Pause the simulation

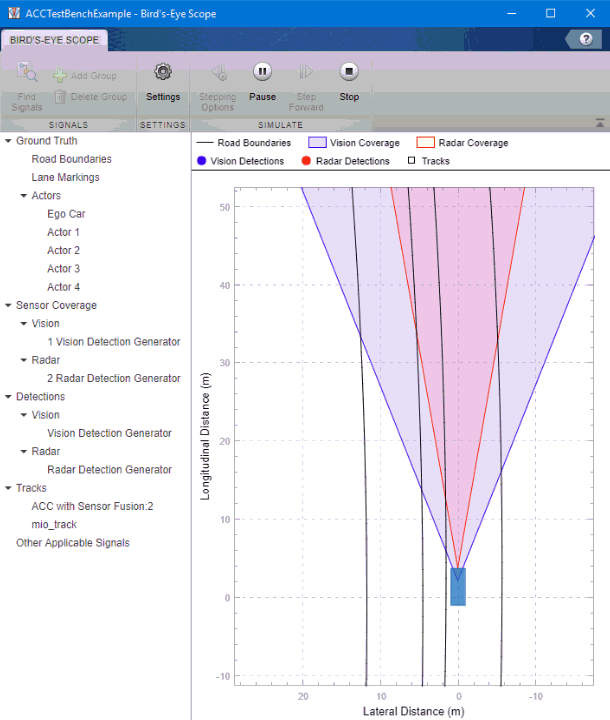click(x=262, y=72)
